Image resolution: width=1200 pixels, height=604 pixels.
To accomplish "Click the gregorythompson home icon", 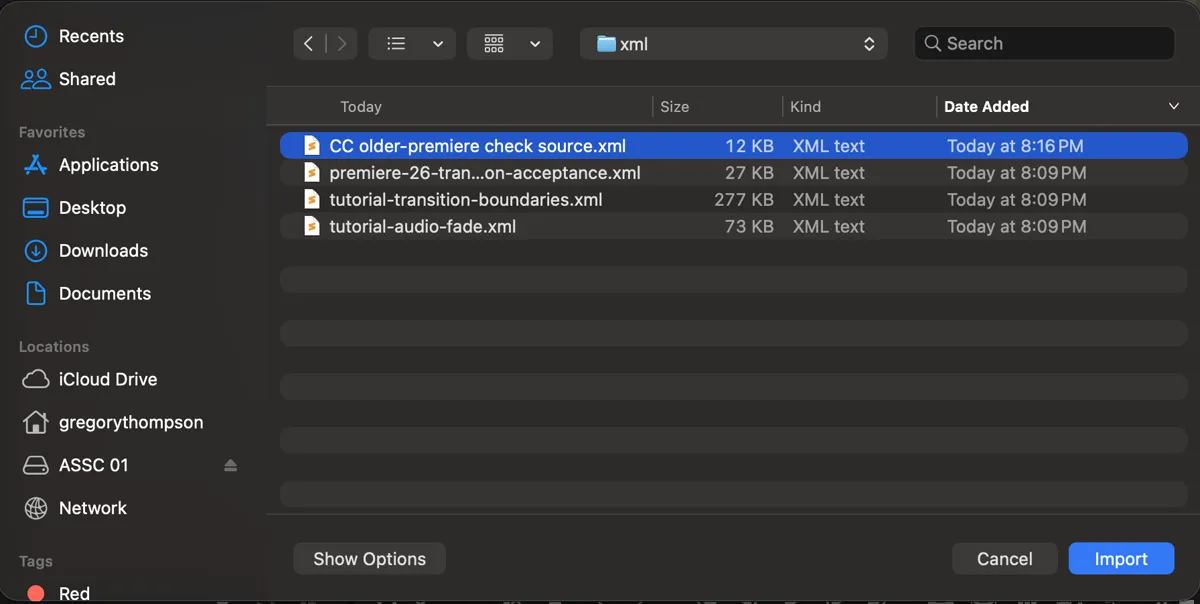I will click(x=36, y=422).
